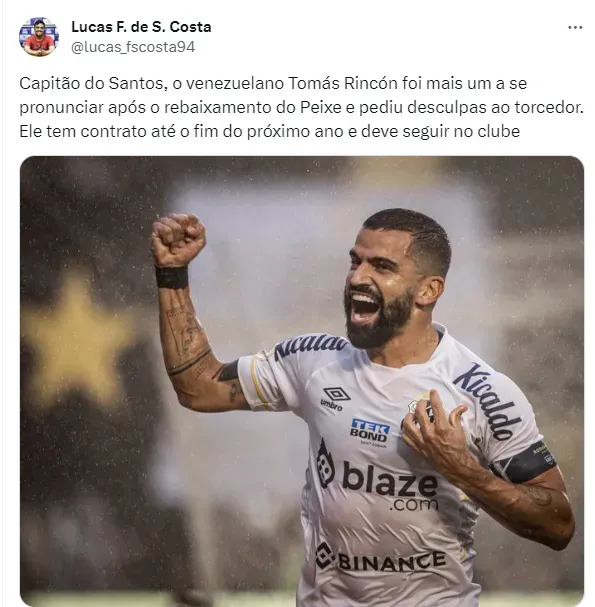Open Lucas F. de S. Costa's profile picture

(39, 37)
